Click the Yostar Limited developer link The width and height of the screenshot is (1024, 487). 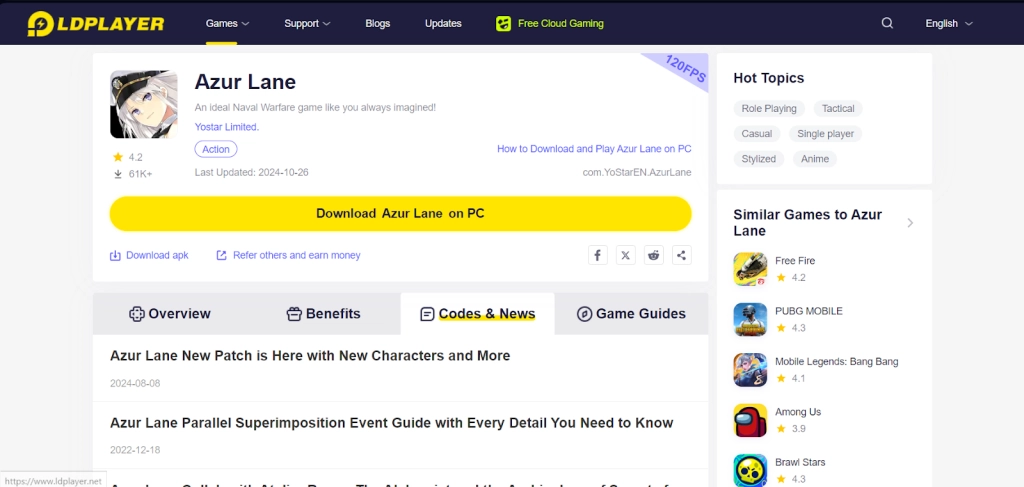coord(227,127)
